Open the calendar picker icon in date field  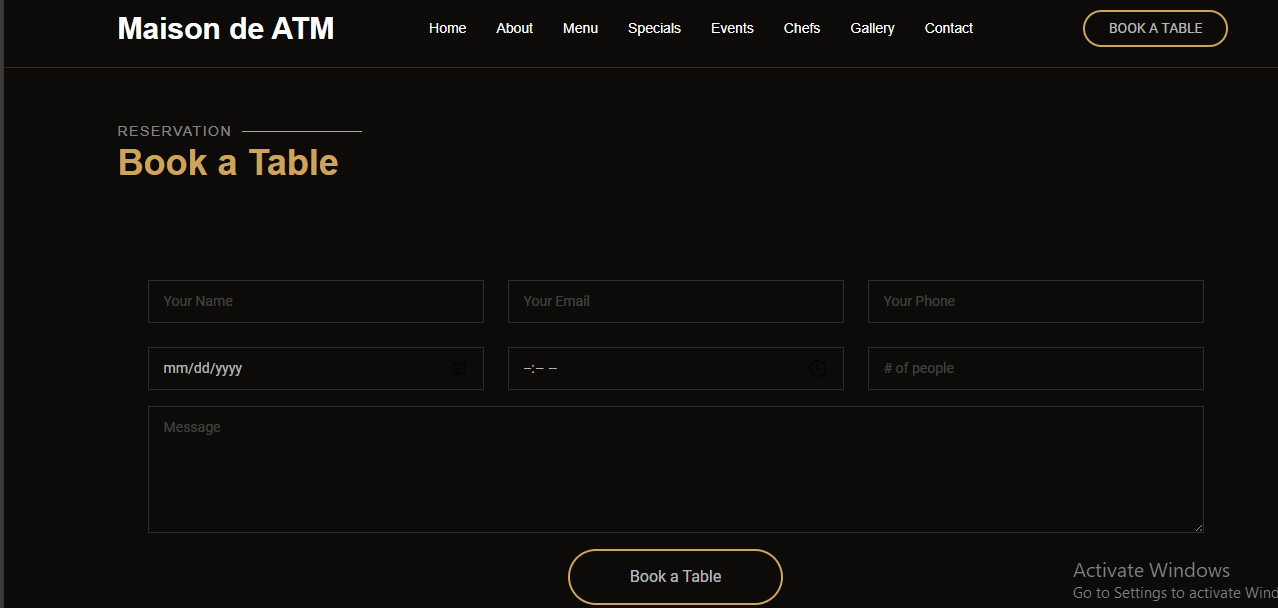pos(459,368)
